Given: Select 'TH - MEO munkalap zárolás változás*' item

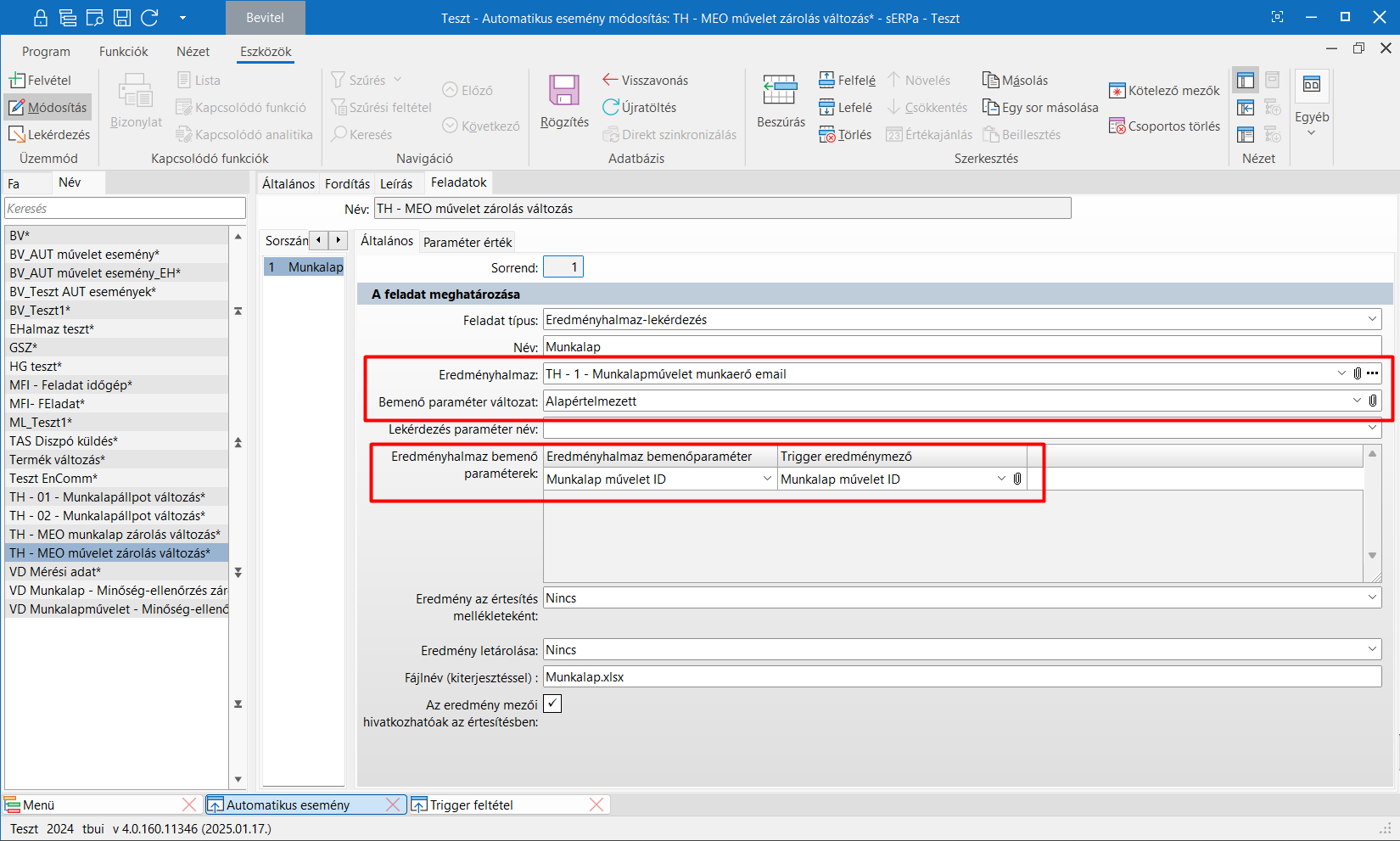Looking at the screenshot, I should 115,535.
